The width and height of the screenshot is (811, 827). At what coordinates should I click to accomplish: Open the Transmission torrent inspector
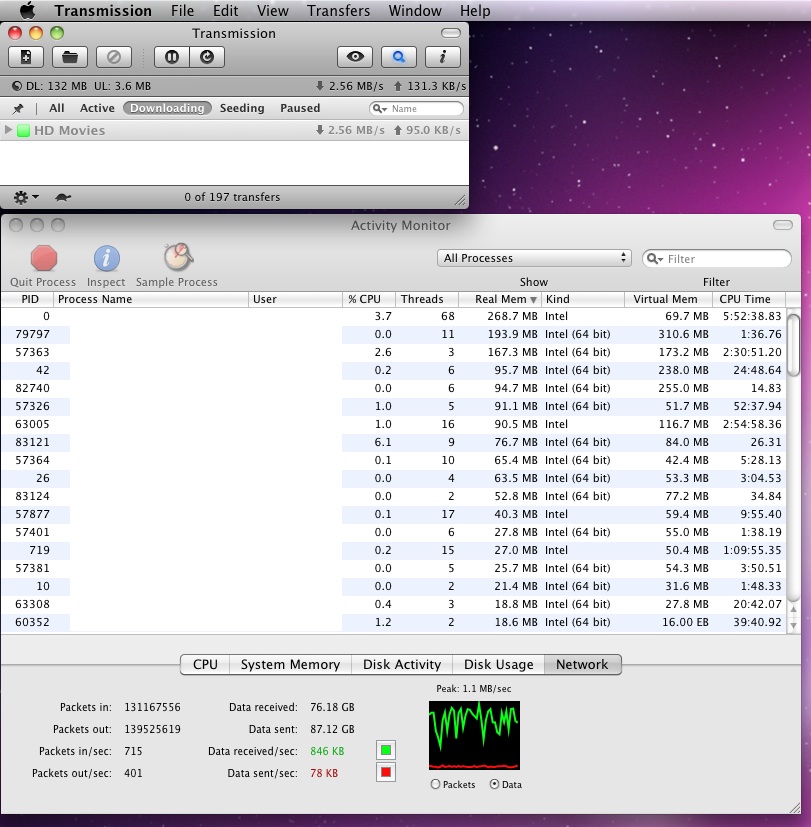tap(442, 57)
